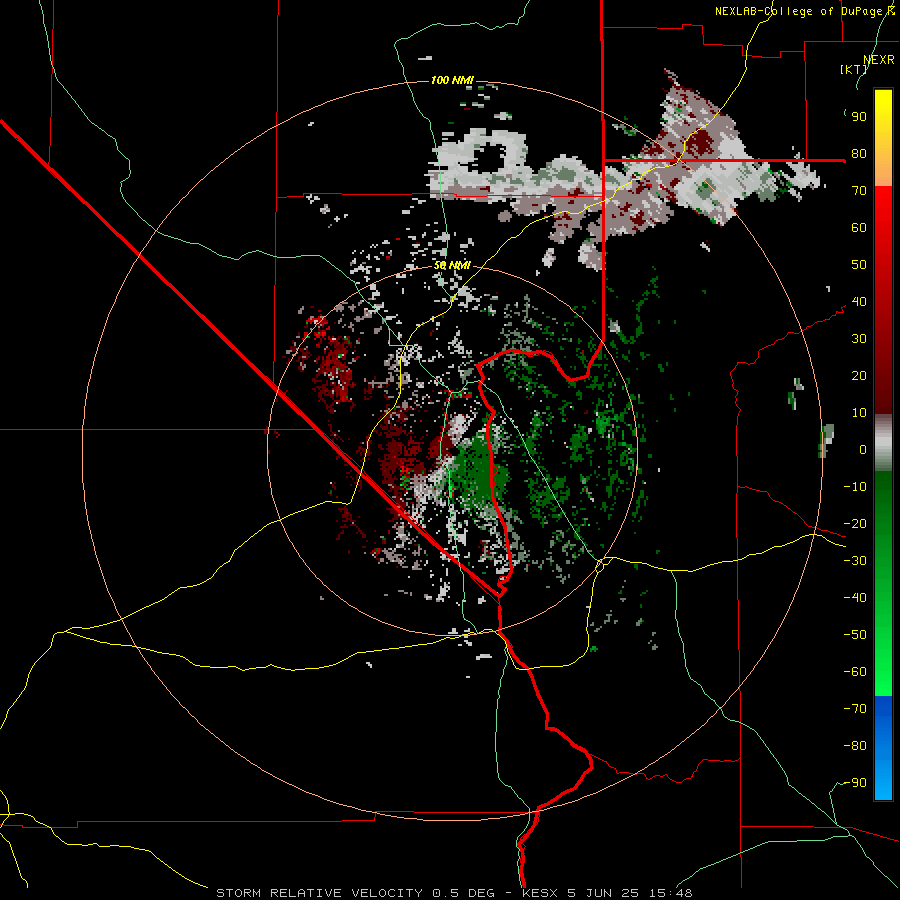Click the positive '90' label on velocity scale

[x=859, y=117]
